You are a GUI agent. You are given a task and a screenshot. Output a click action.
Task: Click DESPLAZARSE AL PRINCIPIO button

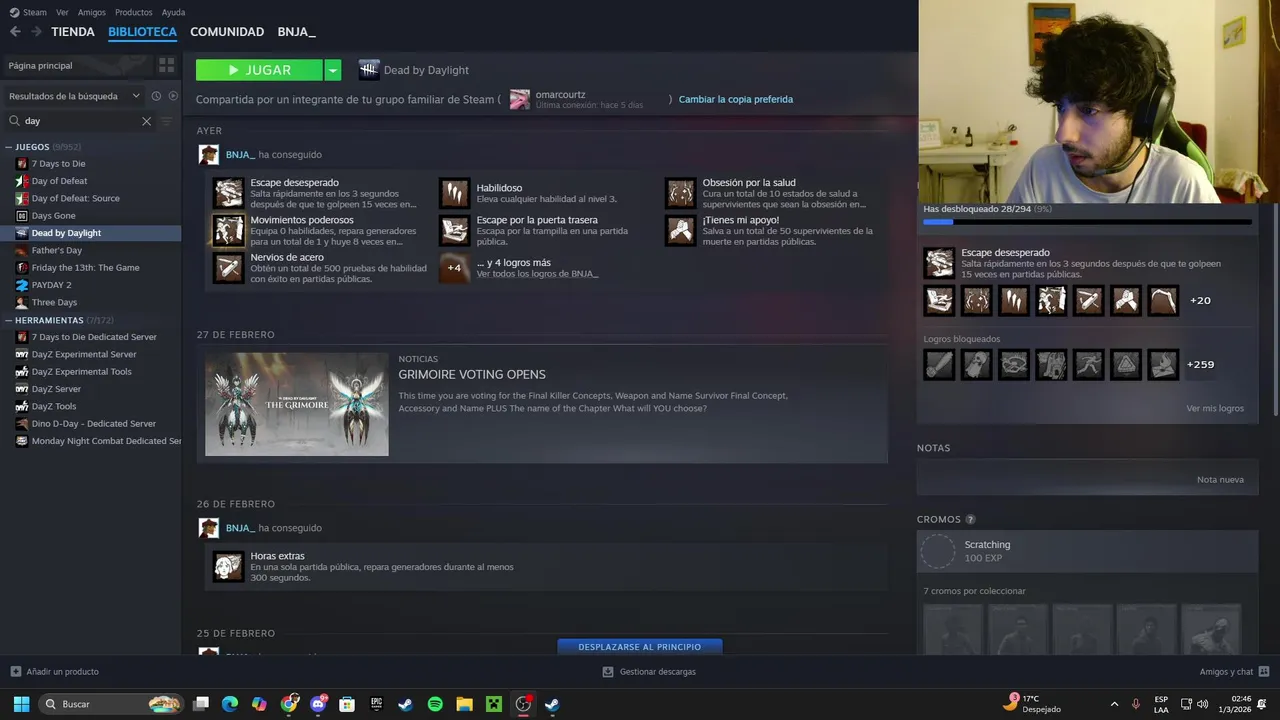click(x=640, y=647)
